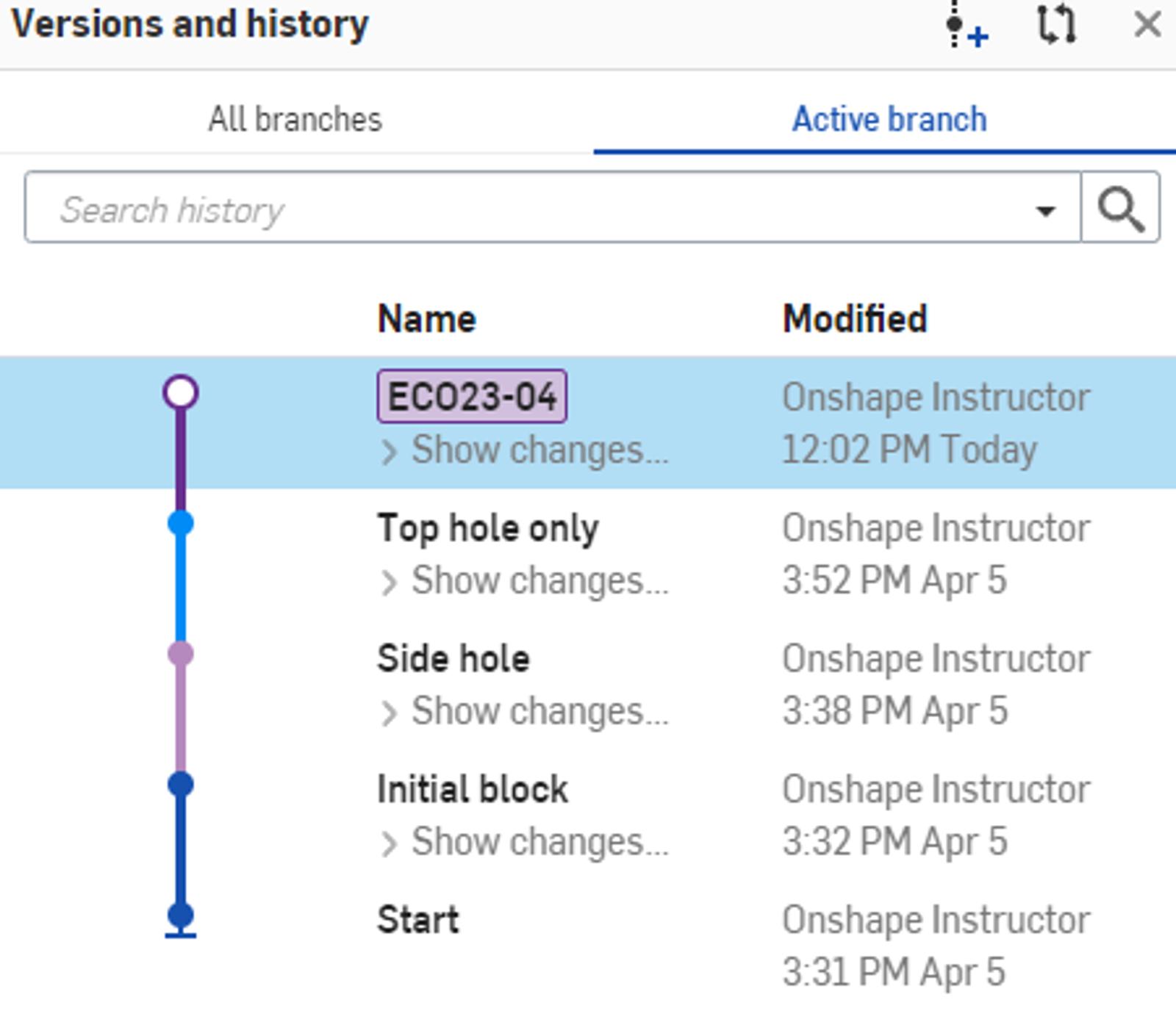Click the magnifier search button

[1120, 209]
